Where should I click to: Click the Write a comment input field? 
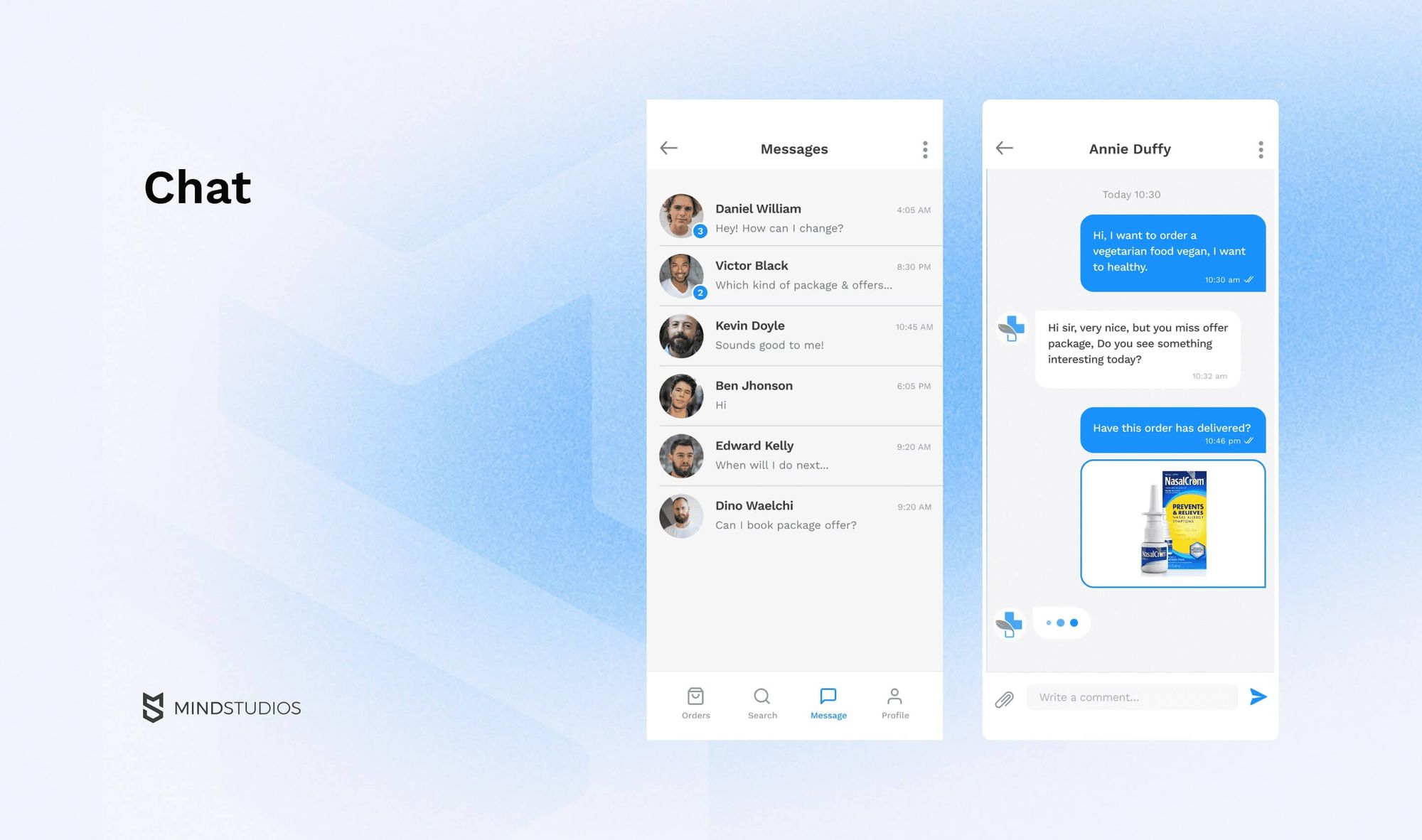click(x=1130, y=697)
